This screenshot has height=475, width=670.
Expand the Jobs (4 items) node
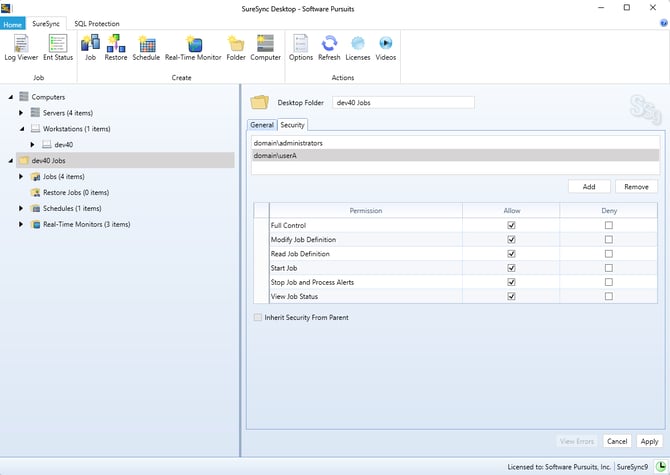click(x=21, y=176)
